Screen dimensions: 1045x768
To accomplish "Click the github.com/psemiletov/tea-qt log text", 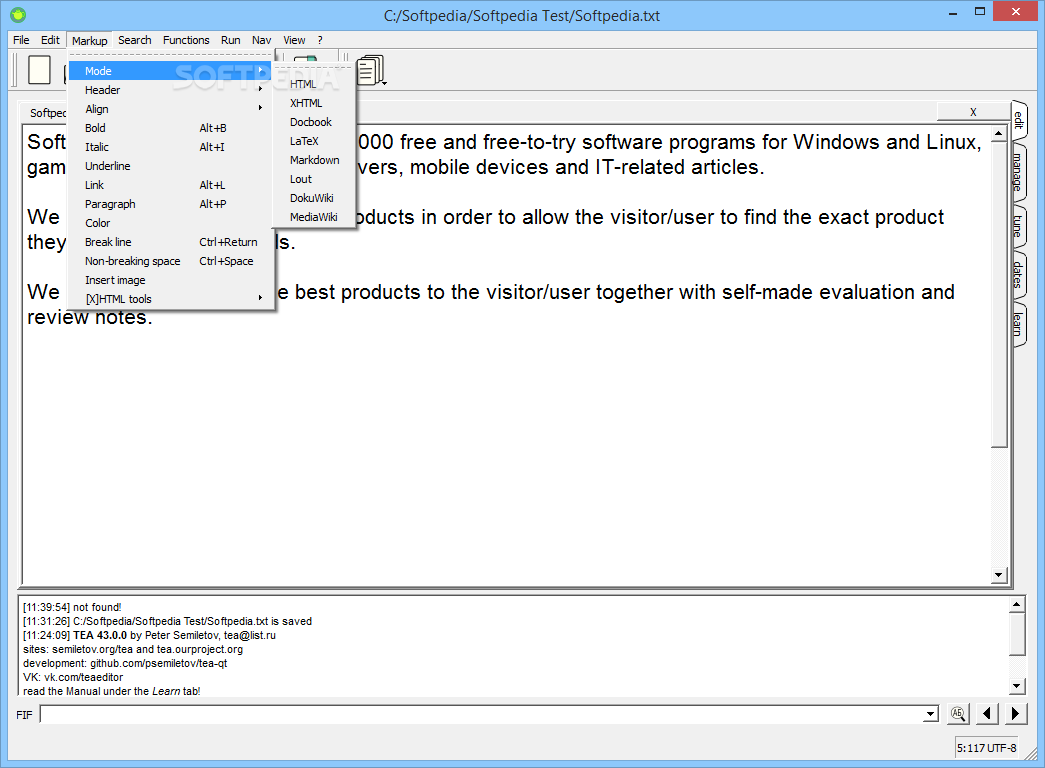I will click(x=159, y=663).
